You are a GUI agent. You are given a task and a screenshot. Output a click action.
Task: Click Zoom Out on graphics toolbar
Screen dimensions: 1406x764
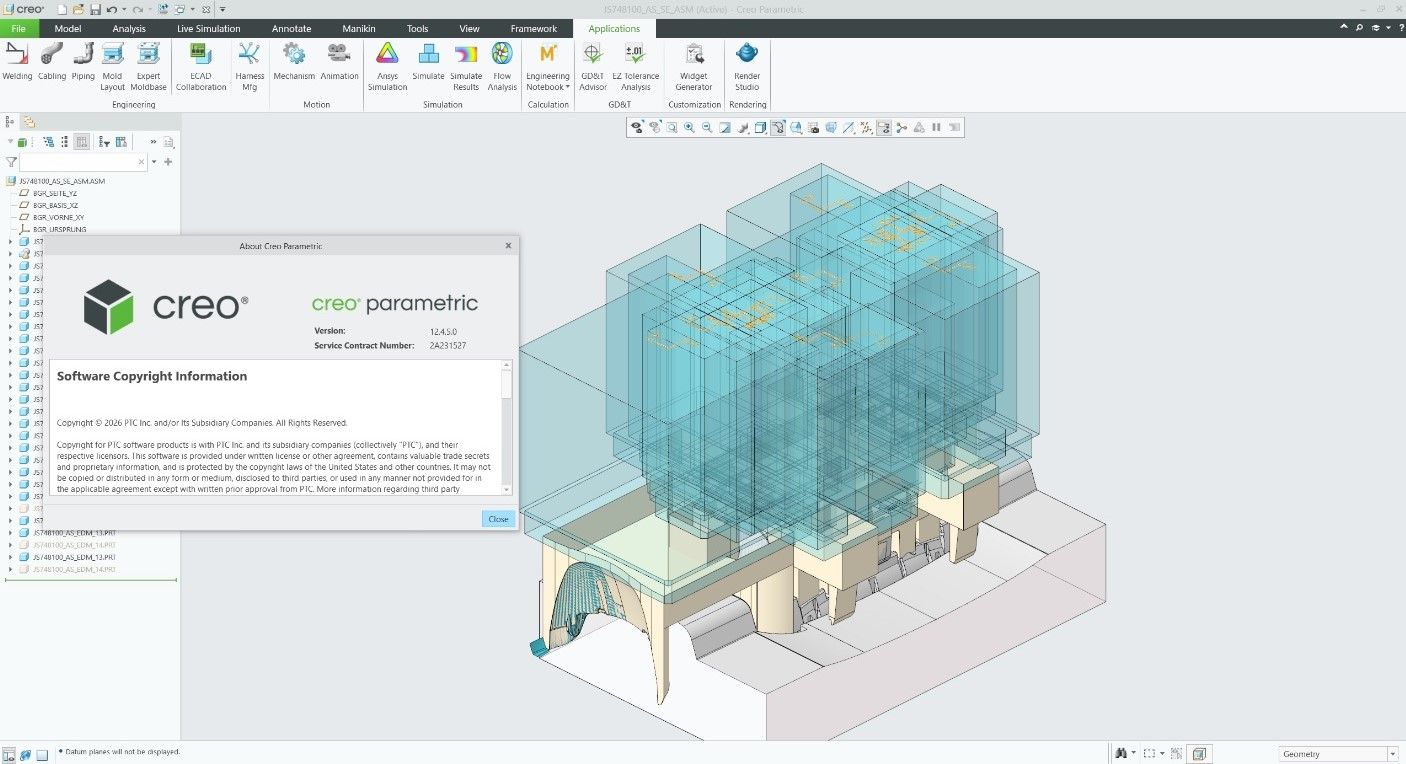(x=707, y=127)
